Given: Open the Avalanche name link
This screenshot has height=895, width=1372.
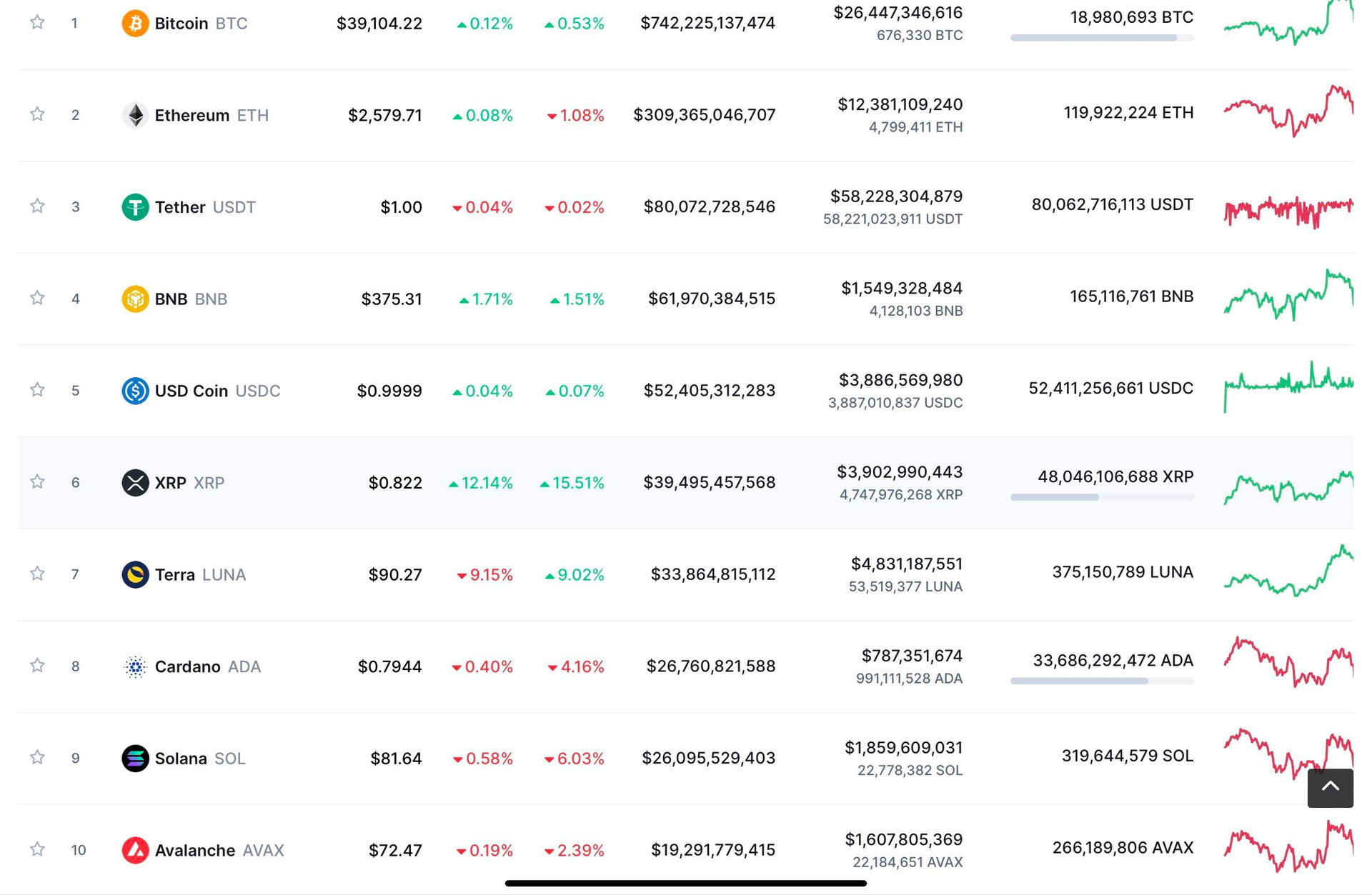Looking at the screenshot, I should pos(195,850).
